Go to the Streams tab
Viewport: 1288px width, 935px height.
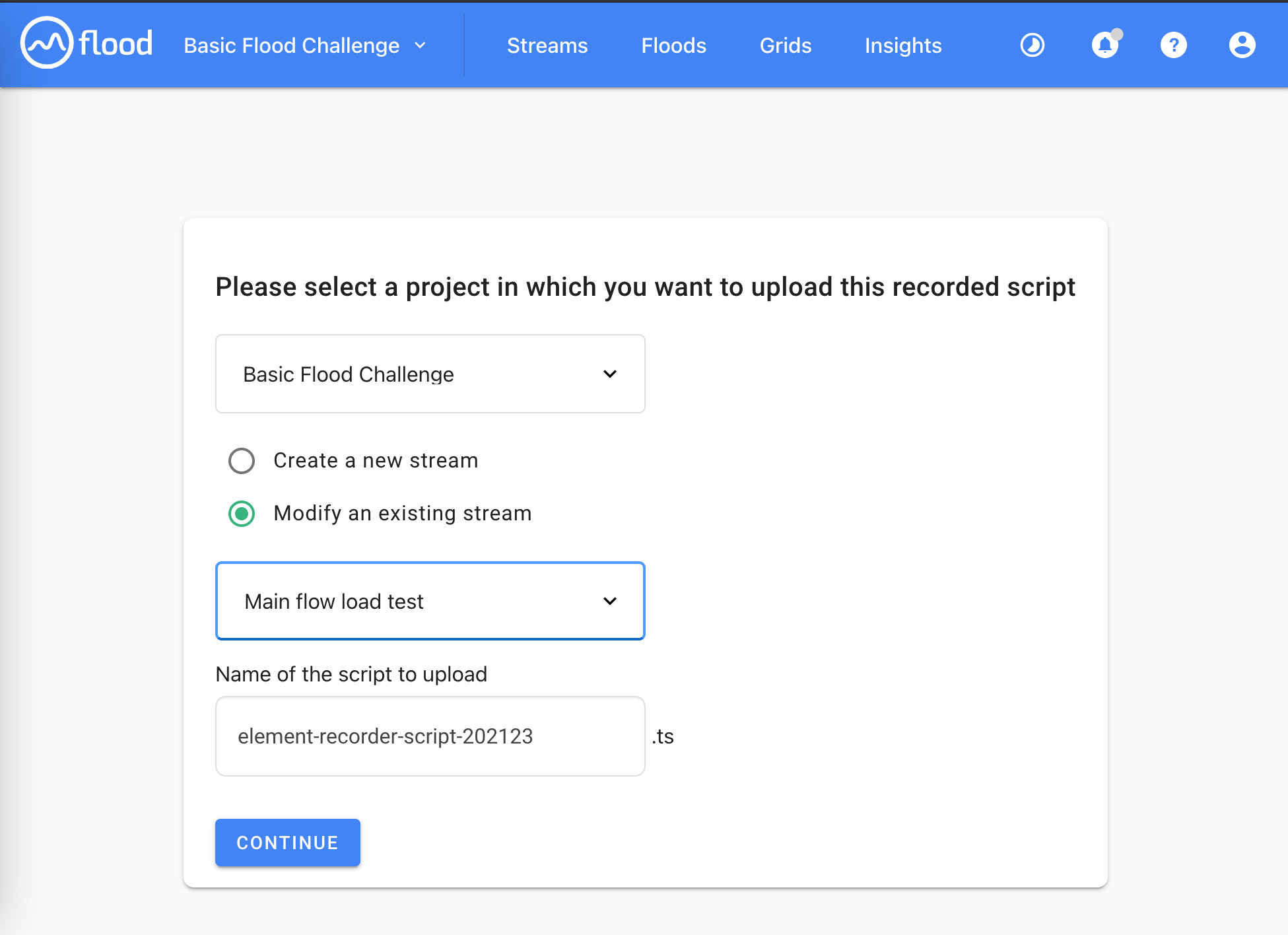(x=547, y=46)
